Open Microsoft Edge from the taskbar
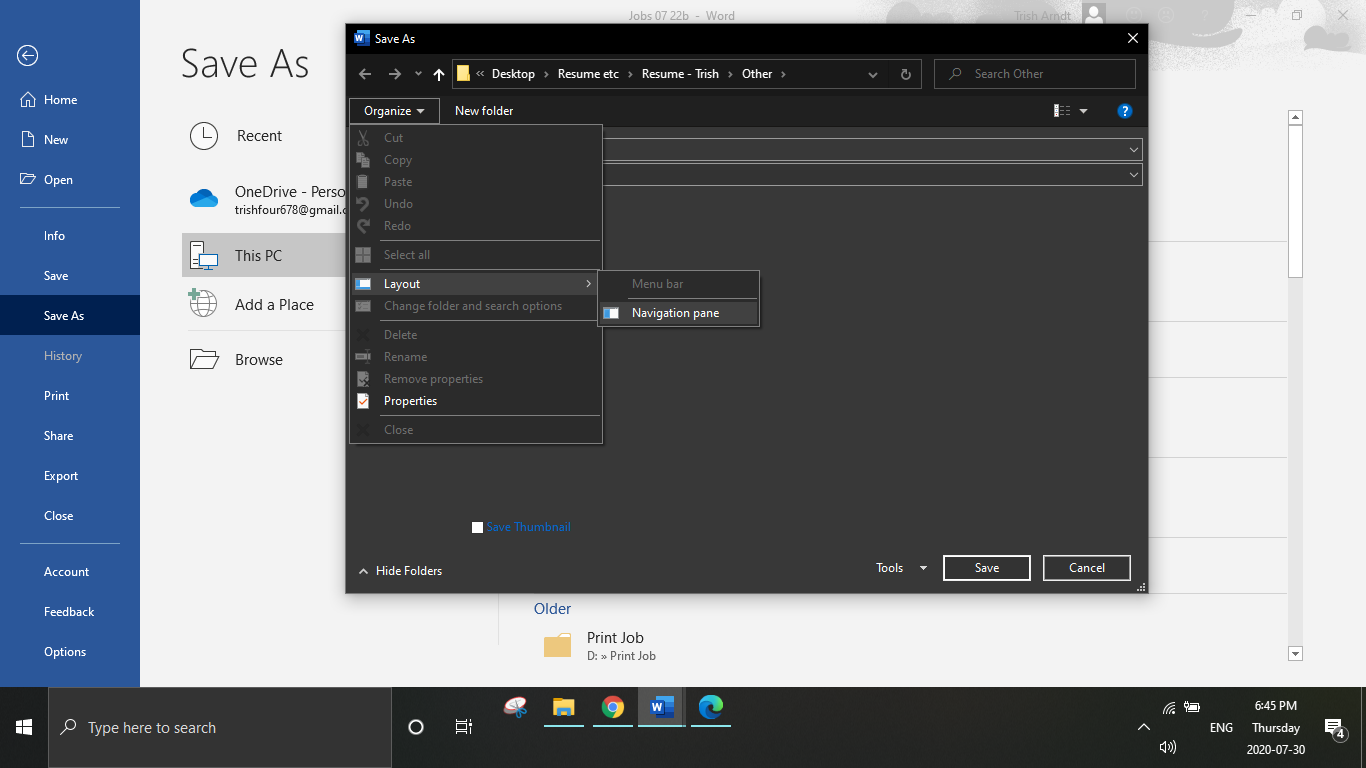1366x768 pixels. pyautogui.click(x=711, y=707)
